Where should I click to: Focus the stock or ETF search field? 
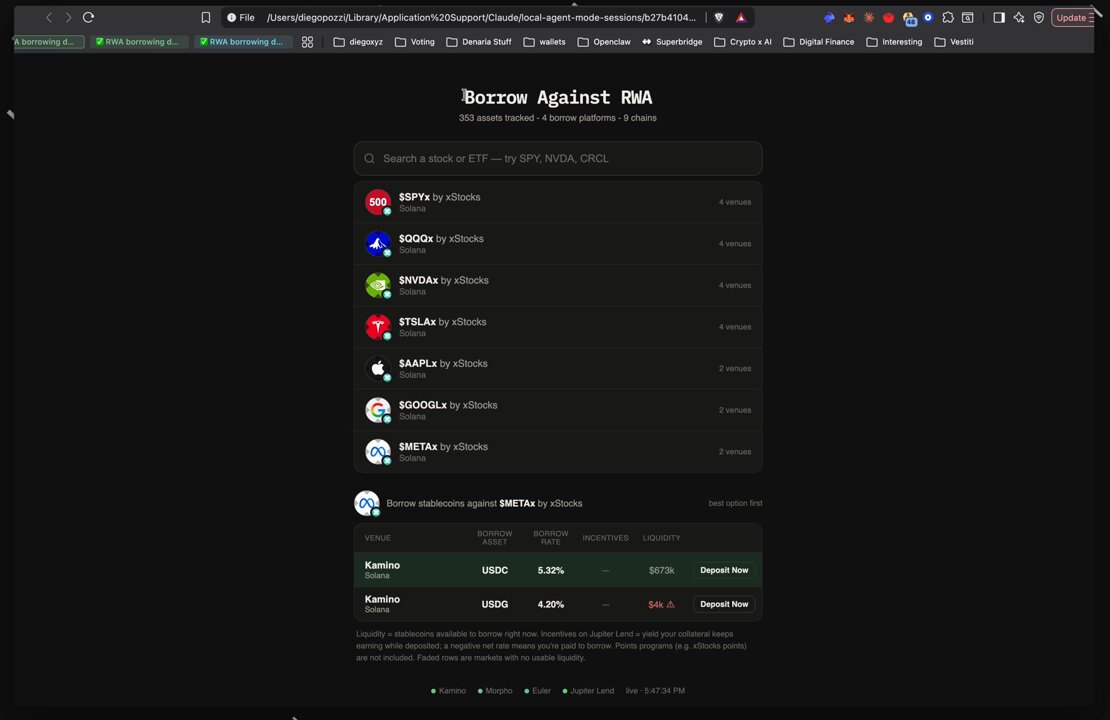tap(558, 159)
